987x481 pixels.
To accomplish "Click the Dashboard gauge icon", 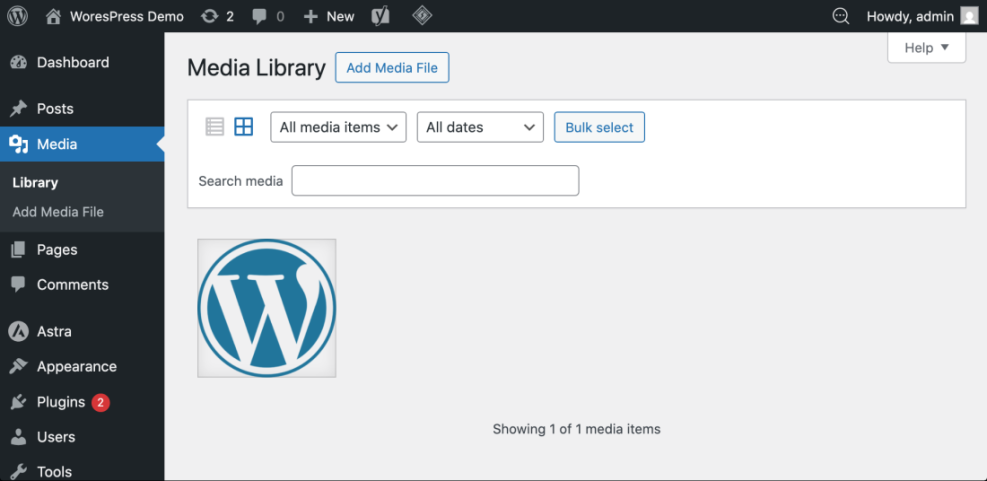I will point(19,62).
